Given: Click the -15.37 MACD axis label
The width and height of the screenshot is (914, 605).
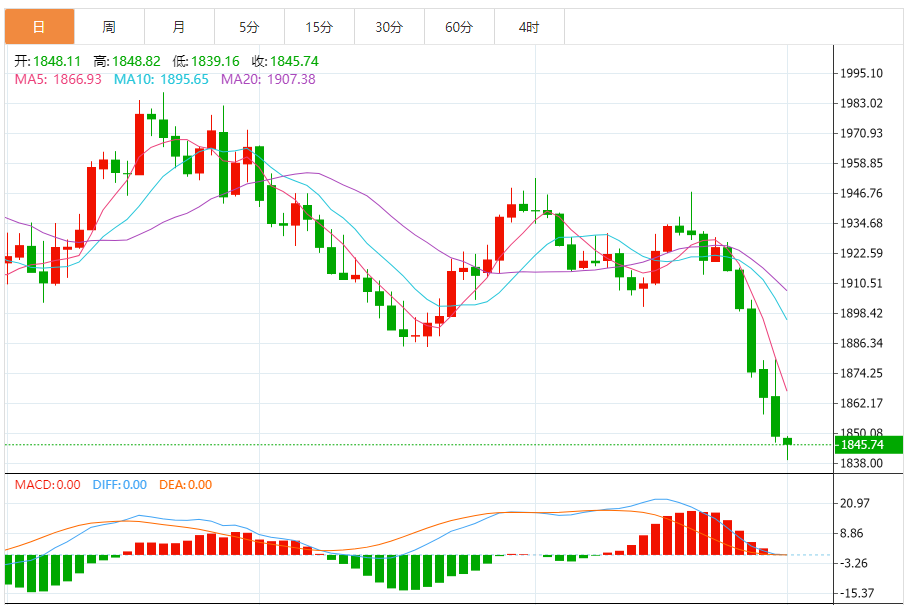Looking at the screenshot, I should pyautogui.click(x=857, y=593).
